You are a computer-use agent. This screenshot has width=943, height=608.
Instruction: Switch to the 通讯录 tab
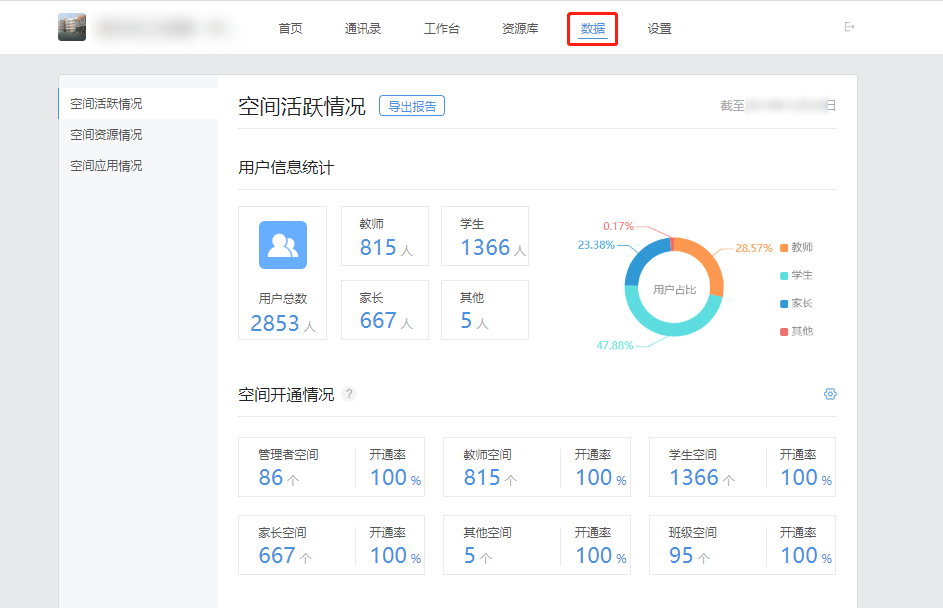pyautogui.click(x=363, y=29)
